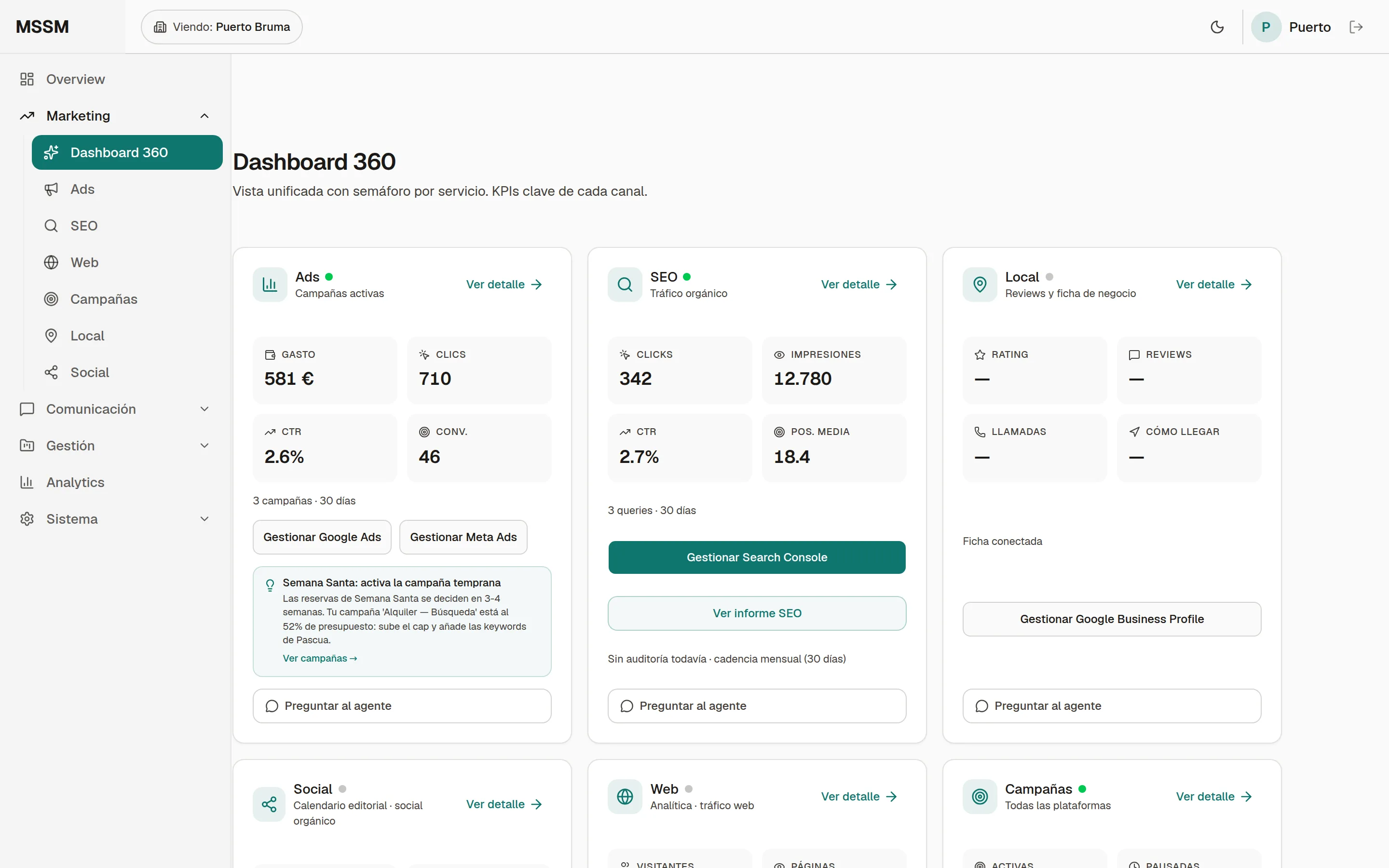Click Gestionar Google Business Profile button
The width and height of the screenshot is (1389, 868).
tap(1112, 619)
